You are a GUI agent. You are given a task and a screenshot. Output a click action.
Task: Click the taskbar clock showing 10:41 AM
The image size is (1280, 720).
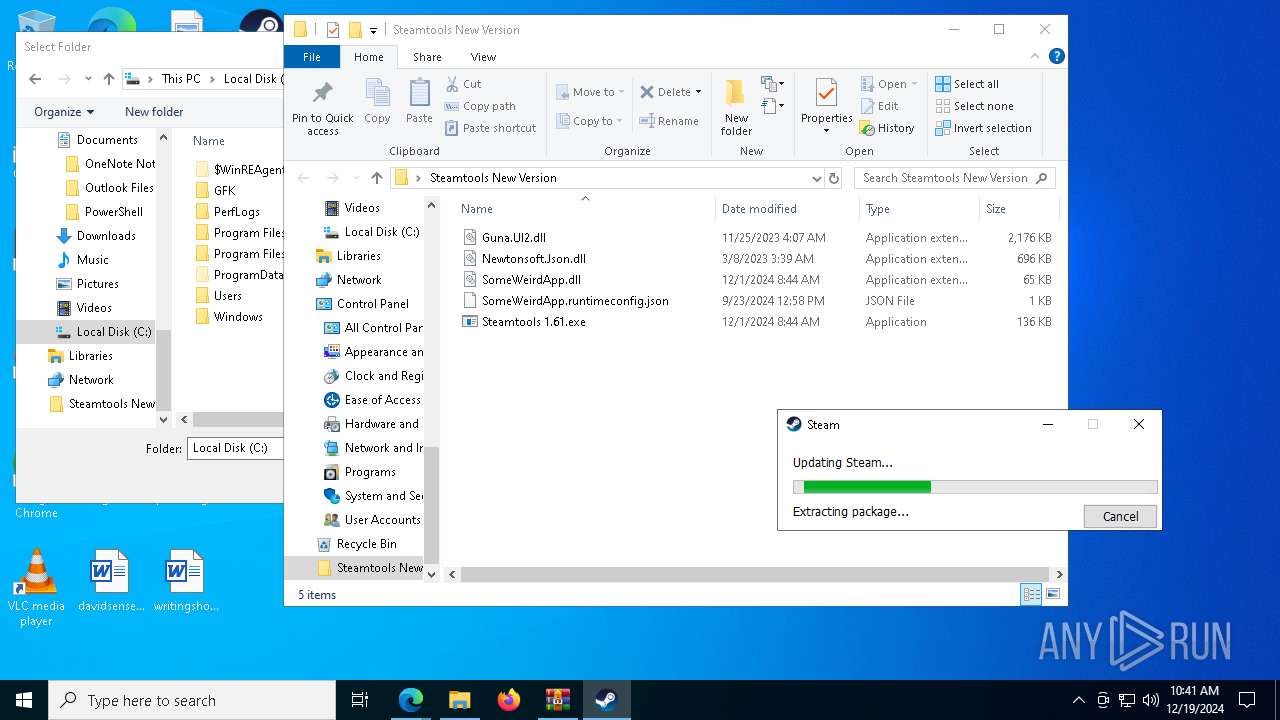1195,700
